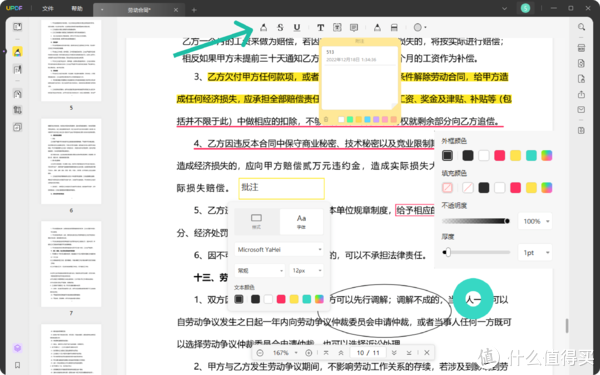Select the eraser tool
Viewport: 600px width, 375px height.
point(394,28)
